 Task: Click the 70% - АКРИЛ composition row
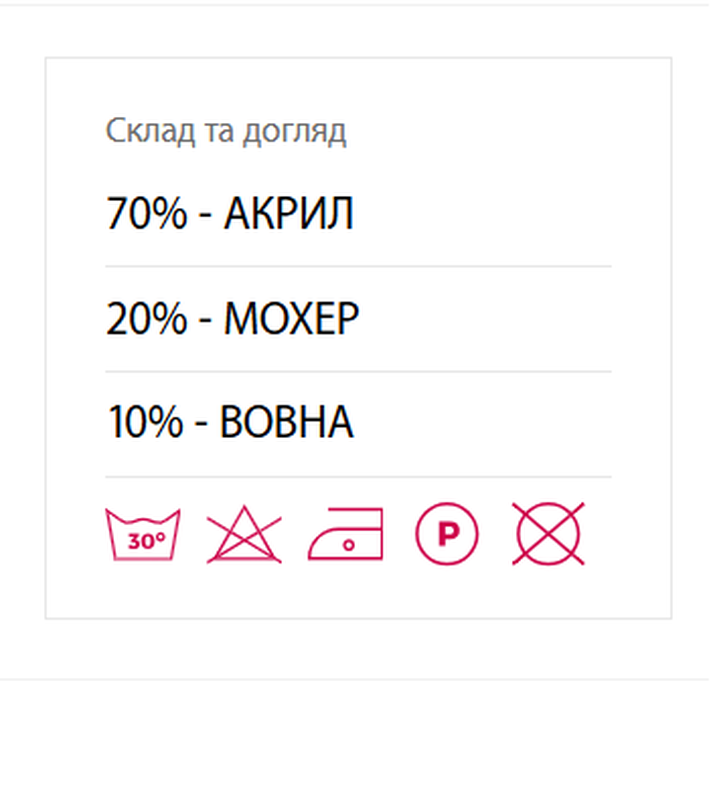tap(358, 213)
